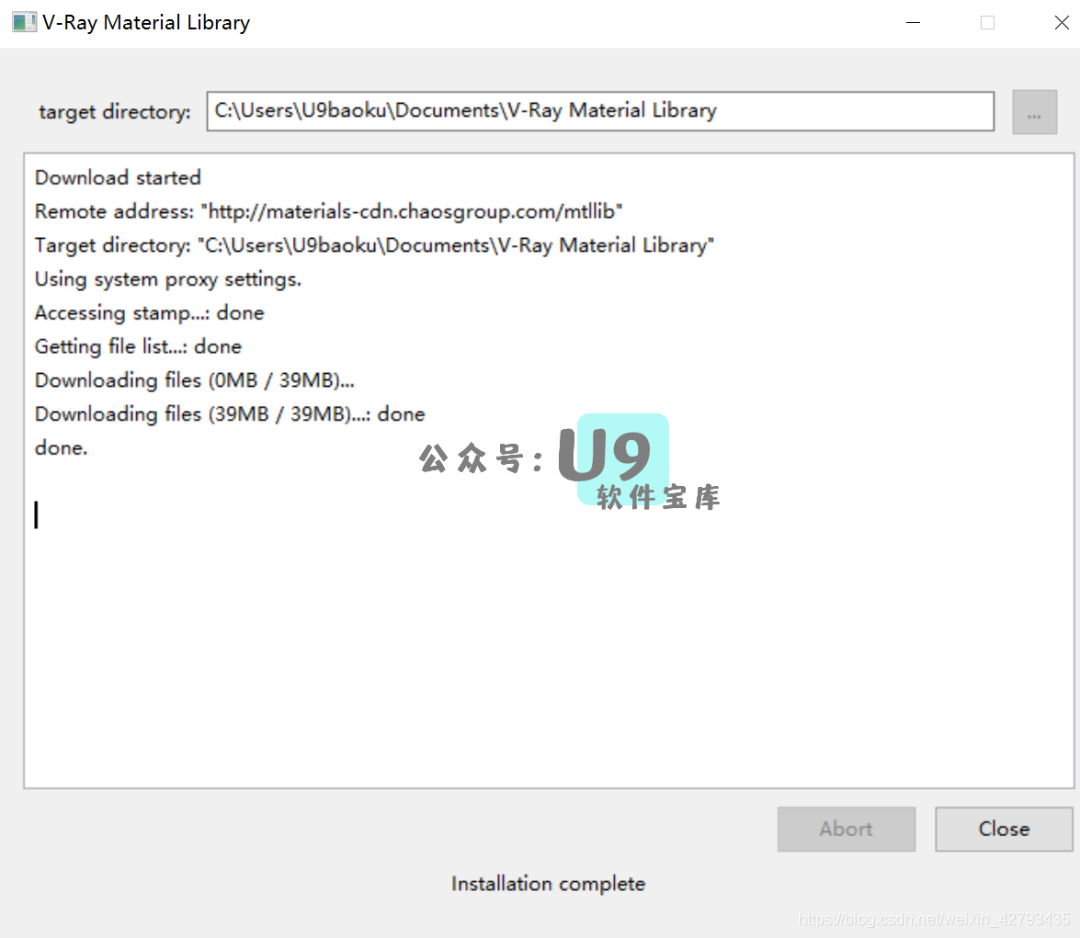Image resolution: width=1080 pixels, height=938 pixels.
Task: Click the disabled maximize window button
Action: click(x=987, y=23)
